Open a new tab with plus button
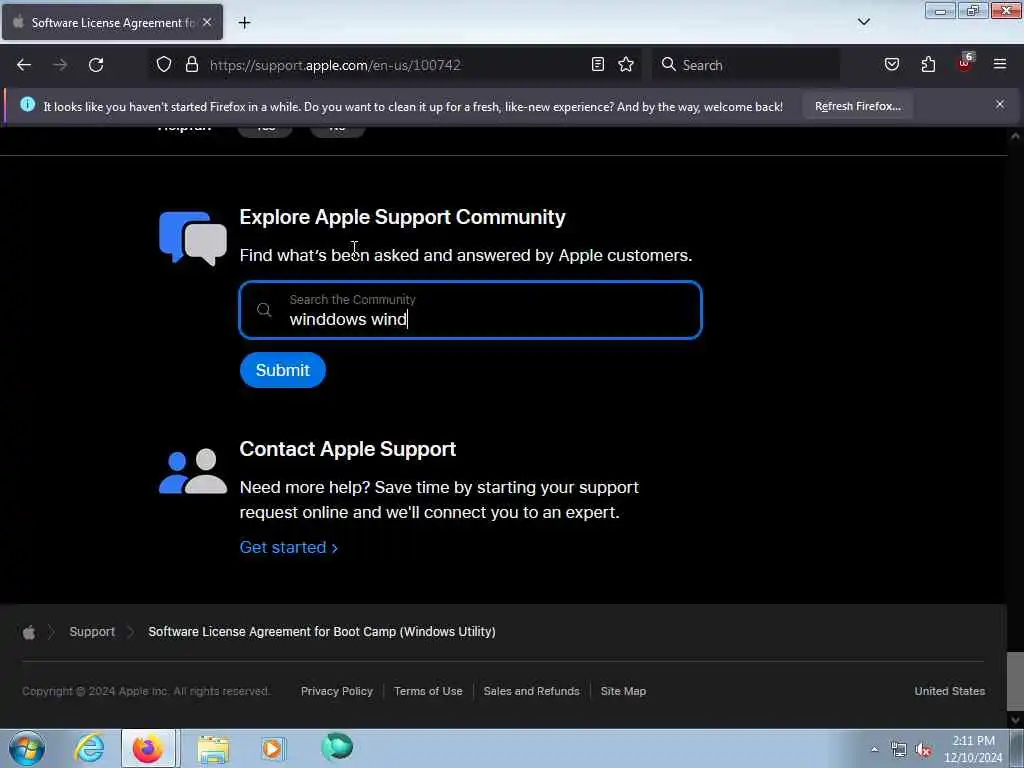This screenshot has height=768, width=1024. (x=244, y=23)
